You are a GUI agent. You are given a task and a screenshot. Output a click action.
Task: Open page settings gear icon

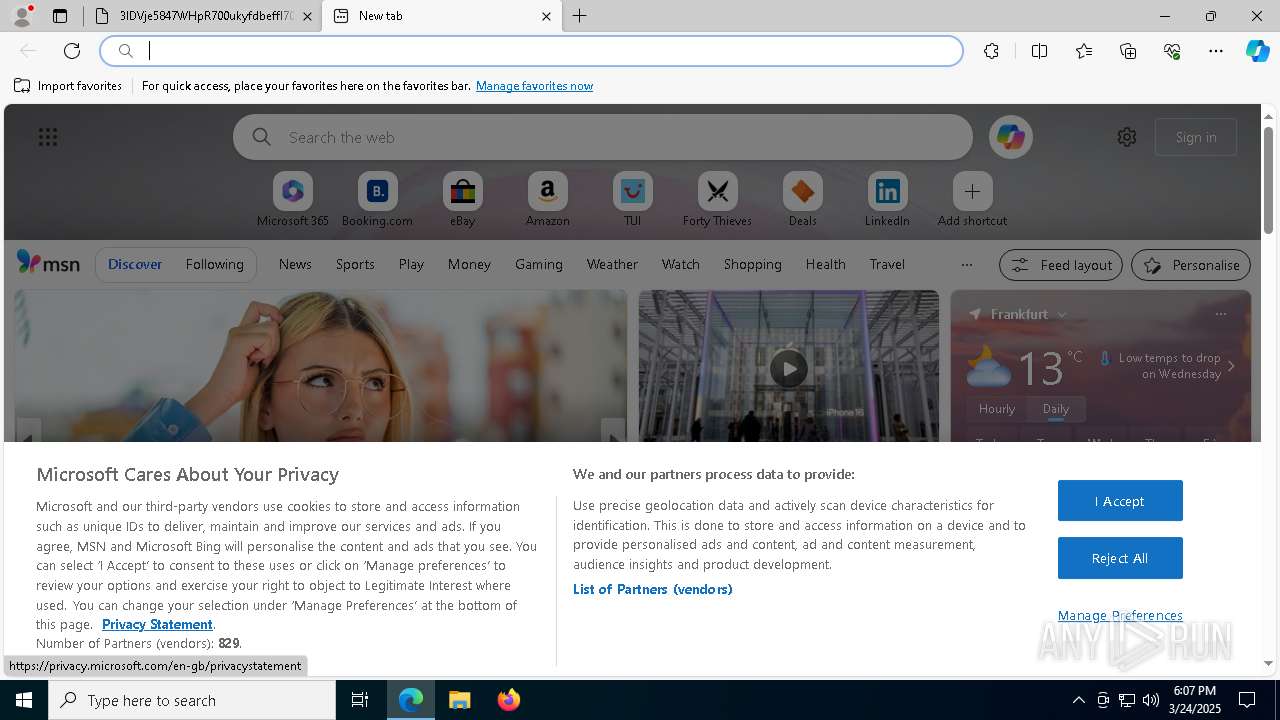[1127, 137]
